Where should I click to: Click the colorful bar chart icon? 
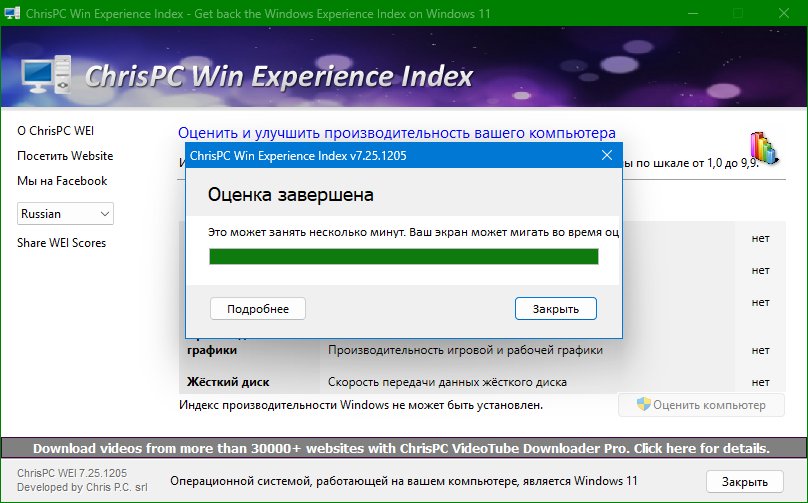point(763,148)
